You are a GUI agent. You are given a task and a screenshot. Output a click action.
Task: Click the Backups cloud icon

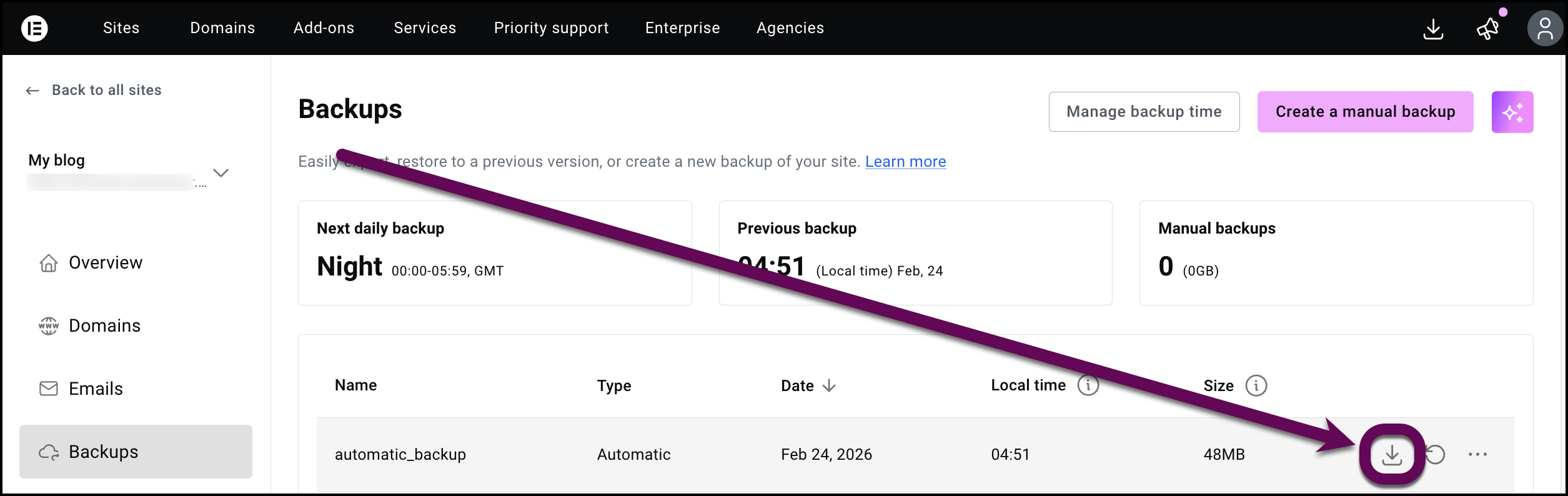[x=49, y=452]
